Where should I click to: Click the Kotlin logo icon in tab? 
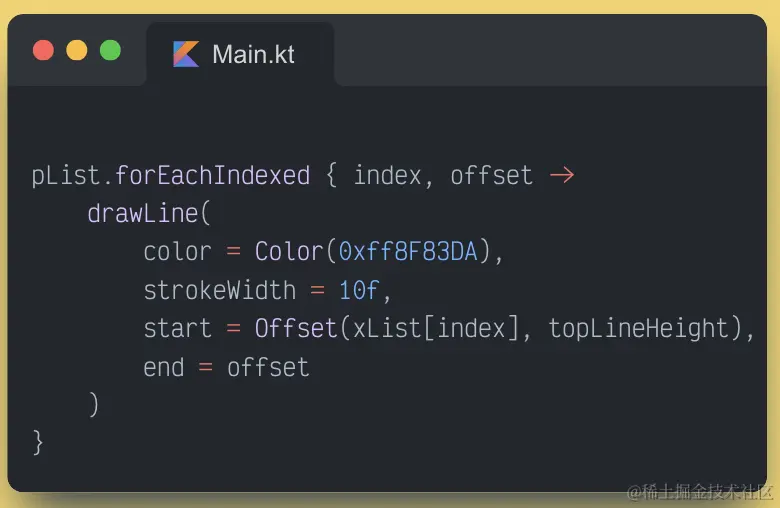point(186,54)
